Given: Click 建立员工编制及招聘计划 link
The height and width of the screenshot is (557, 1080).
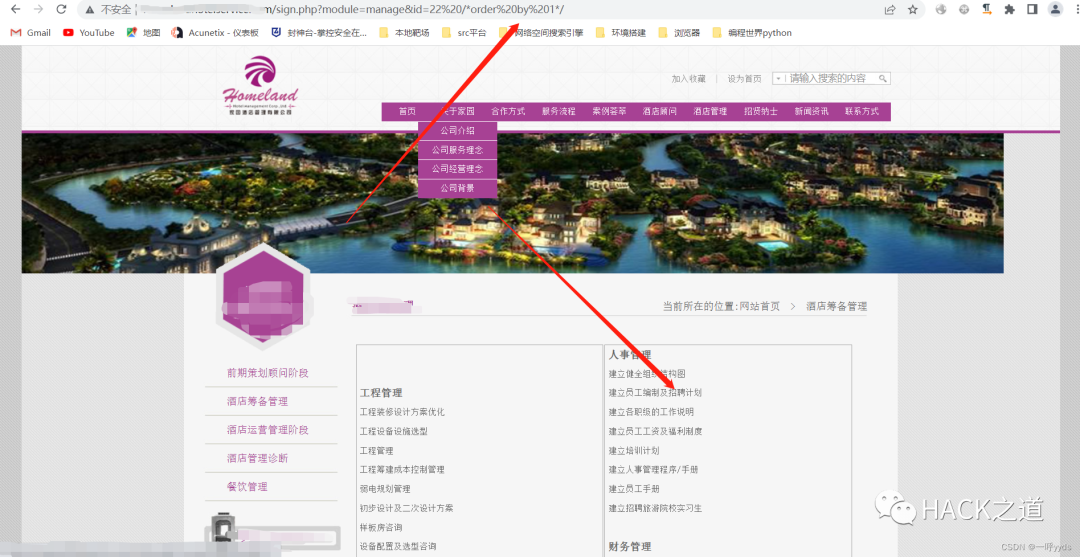Looking at the screenshot, I should [655, 392].
